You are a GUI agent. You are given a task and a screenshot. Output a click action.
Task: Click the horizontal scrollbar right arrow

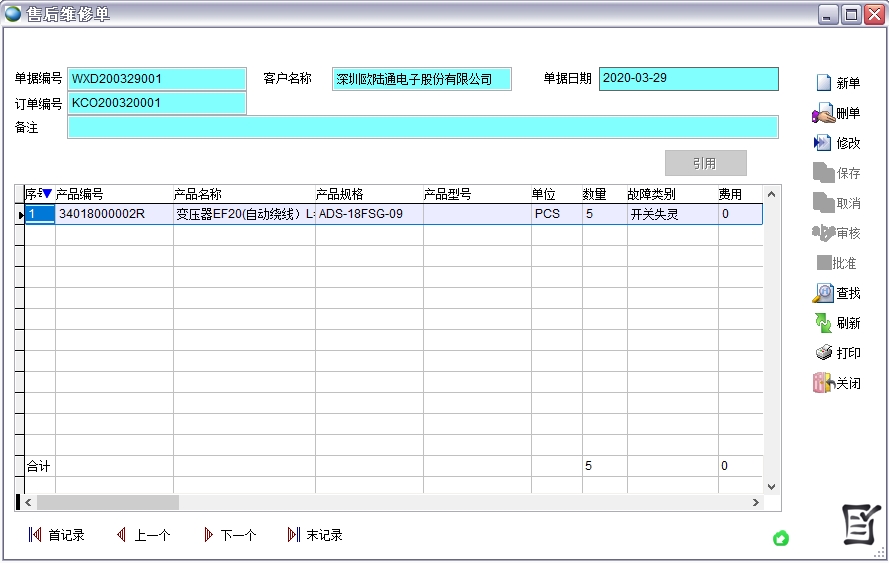[755, 502]
